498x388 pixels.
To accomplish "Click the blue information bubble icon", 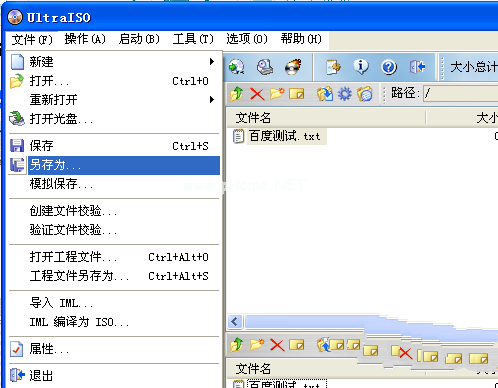I will point(361,67).
